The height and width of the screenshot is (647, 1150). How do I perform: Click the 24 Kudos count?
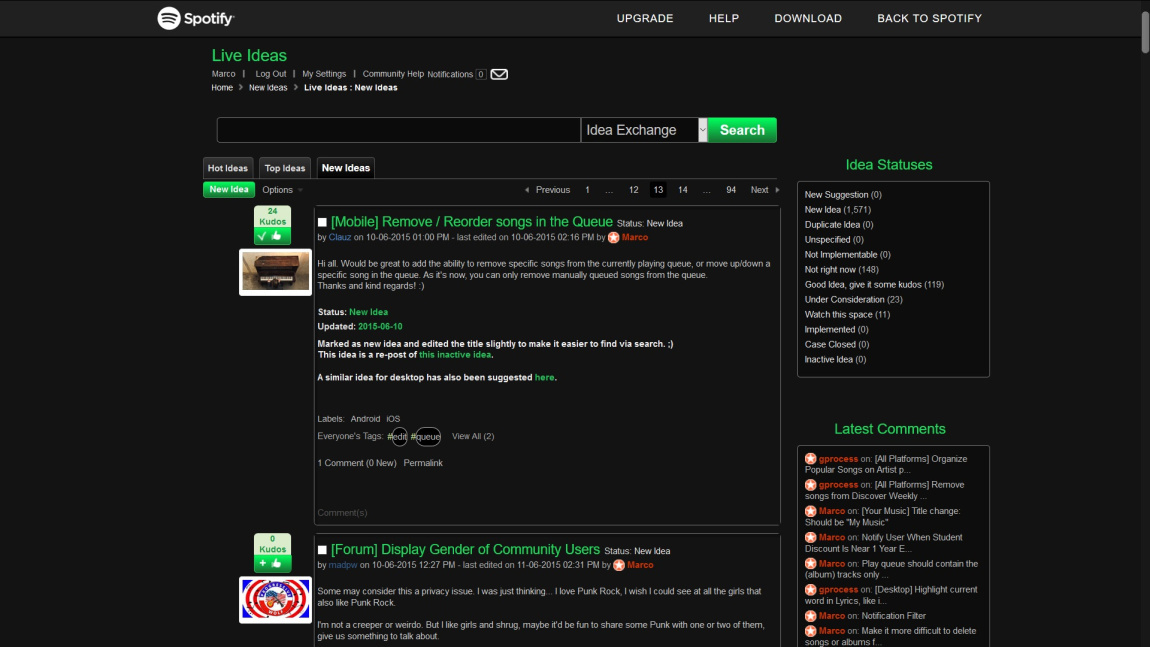272,216
